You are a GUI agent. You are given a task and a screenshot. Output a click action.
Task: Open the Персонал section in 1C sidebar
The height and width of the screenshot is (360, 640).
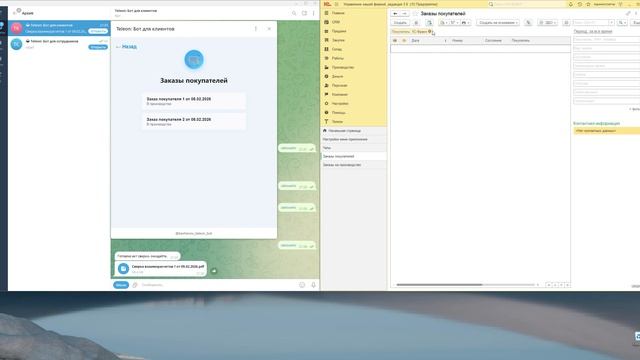point(340,85)
